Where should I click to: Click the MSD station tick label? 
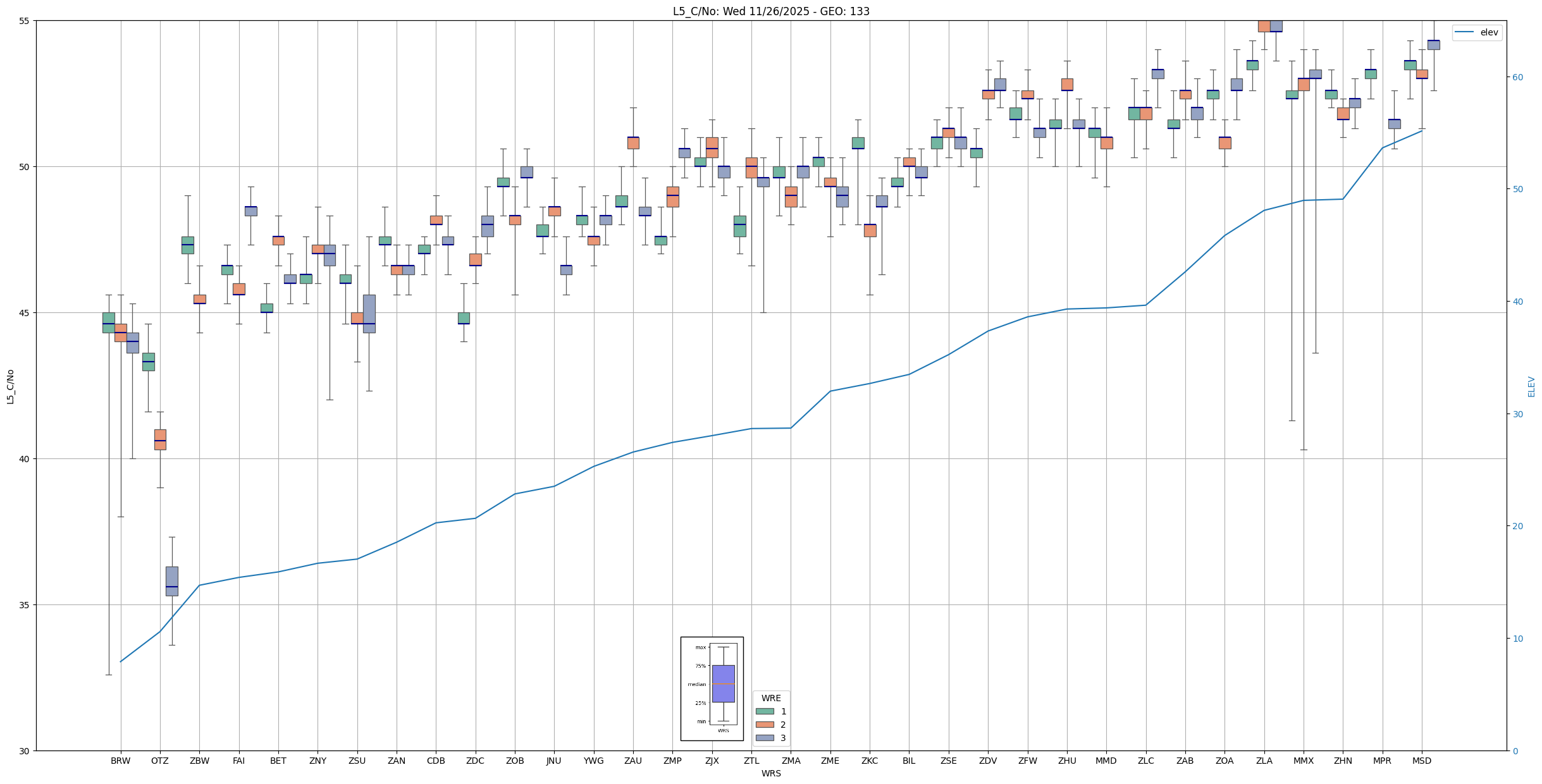point(1422,761)
